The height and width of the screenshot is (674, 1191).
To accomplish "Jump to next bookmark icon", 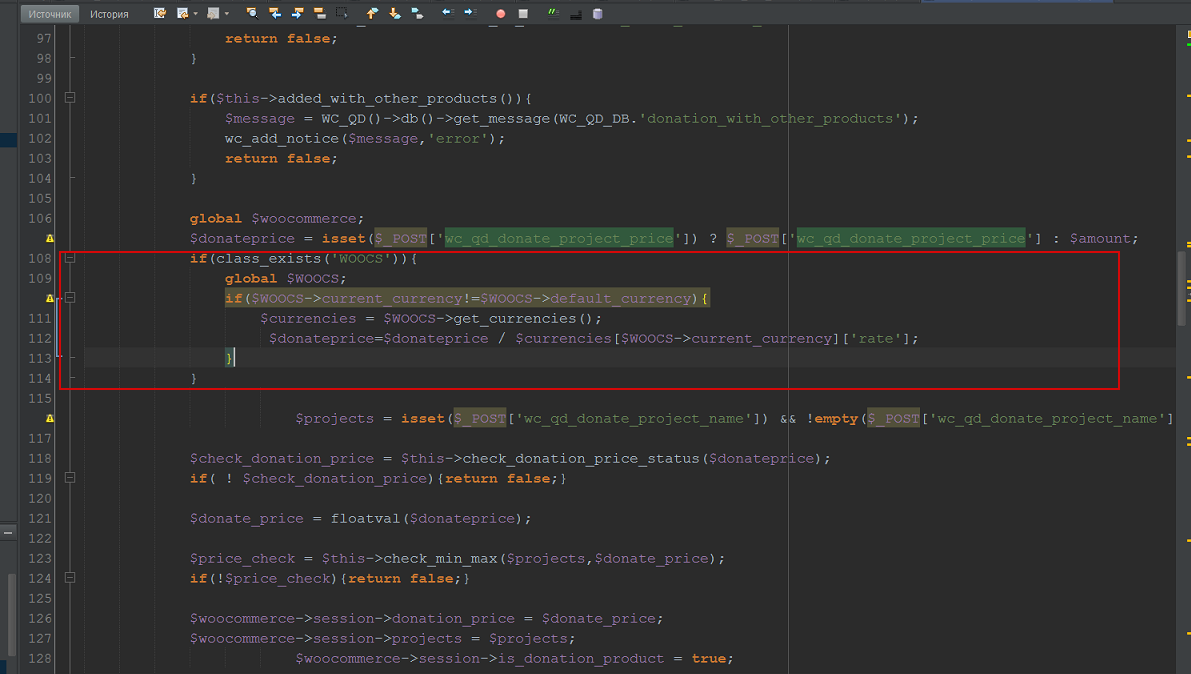I will tap(395, 13).
